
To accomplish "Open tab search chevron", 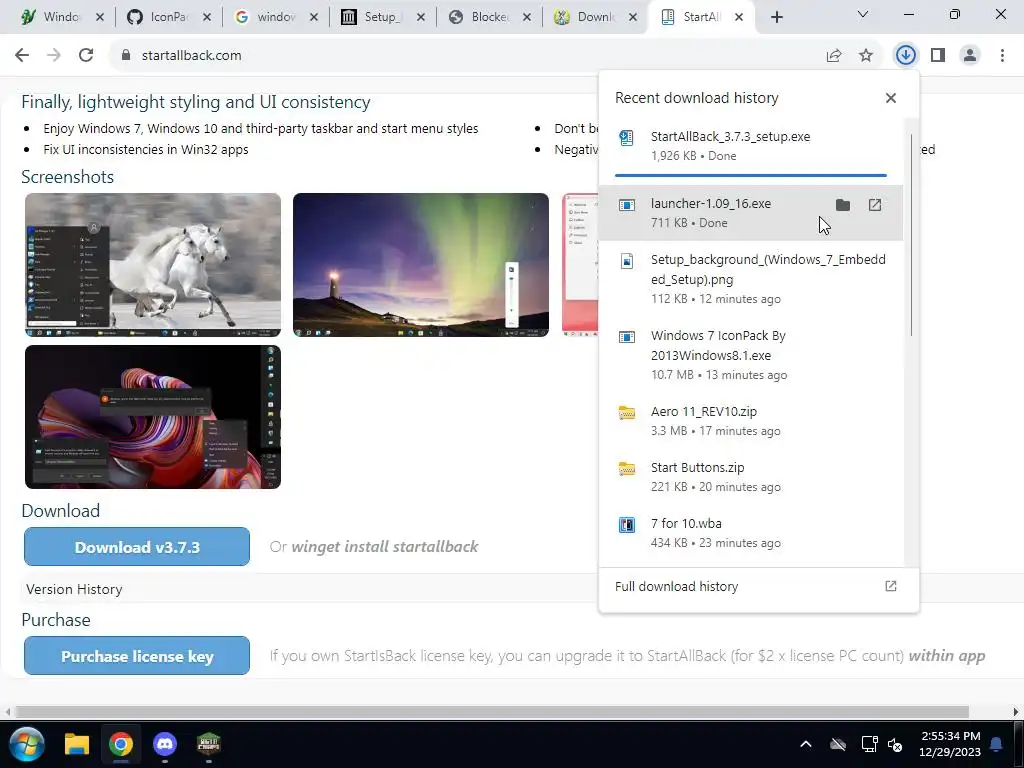I will [863, 14].
